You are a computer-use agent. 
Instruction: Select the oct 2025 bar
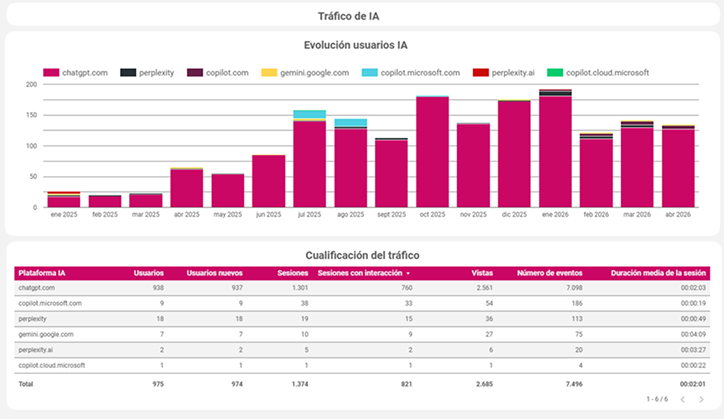[x=432, y=152]
